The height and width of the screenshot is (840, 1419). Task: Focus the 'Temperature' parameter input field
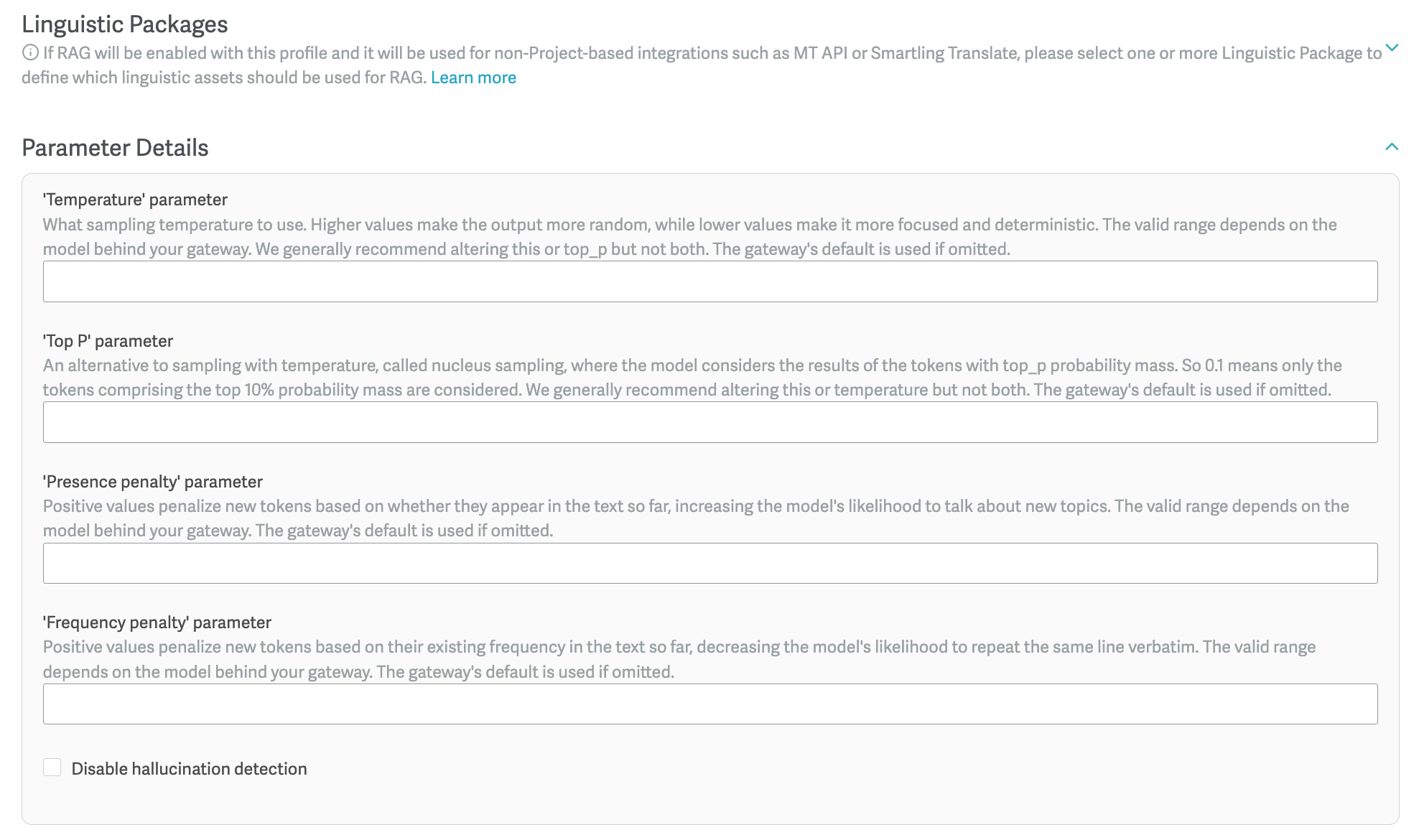coord(710,281)
